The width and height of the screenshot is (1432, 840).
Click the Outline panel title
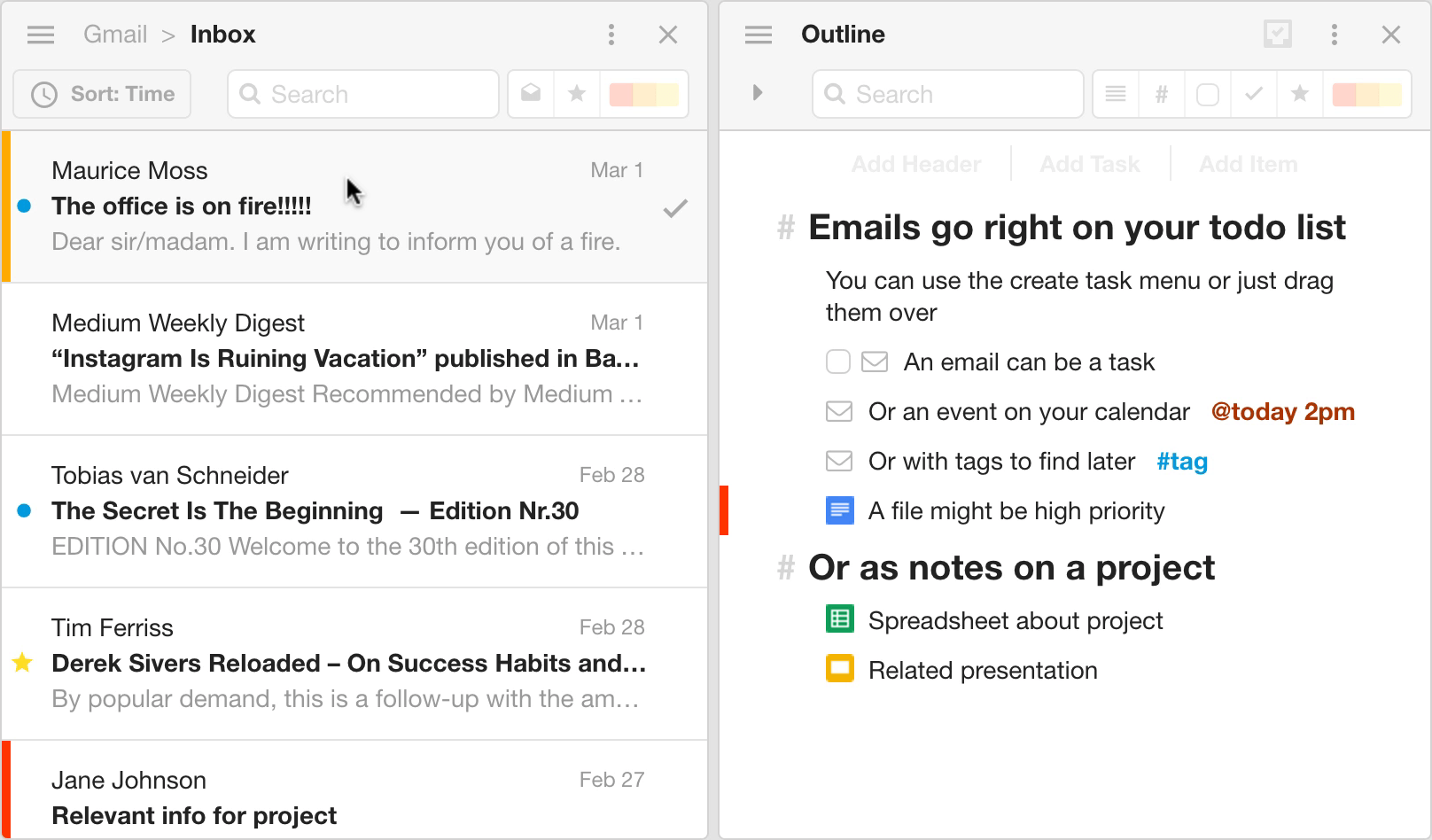coord(843,35)
